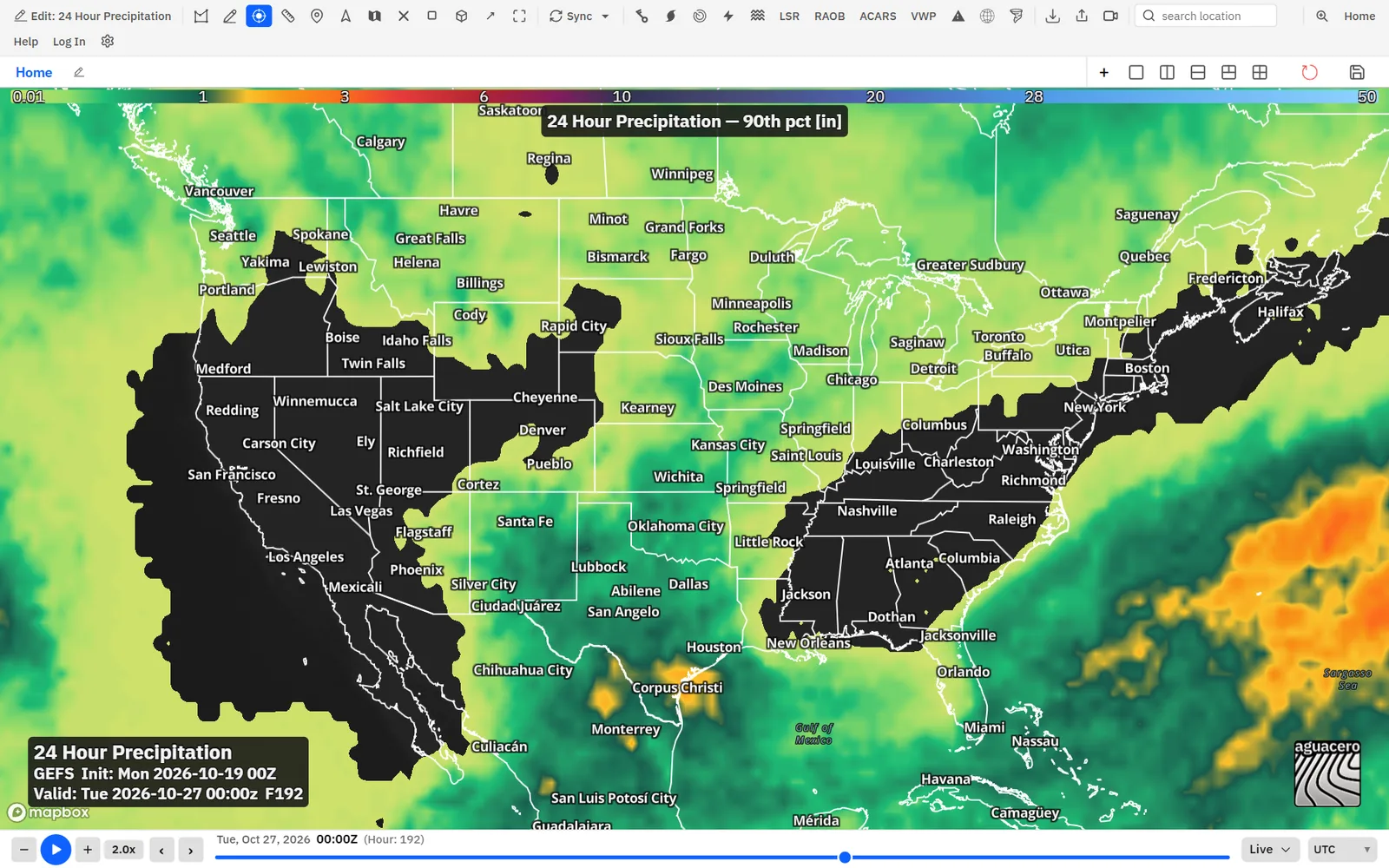The height and width of the screenshot is (868, 1389).
Task: Click the 3D cube icon
Action: (462, 16)
